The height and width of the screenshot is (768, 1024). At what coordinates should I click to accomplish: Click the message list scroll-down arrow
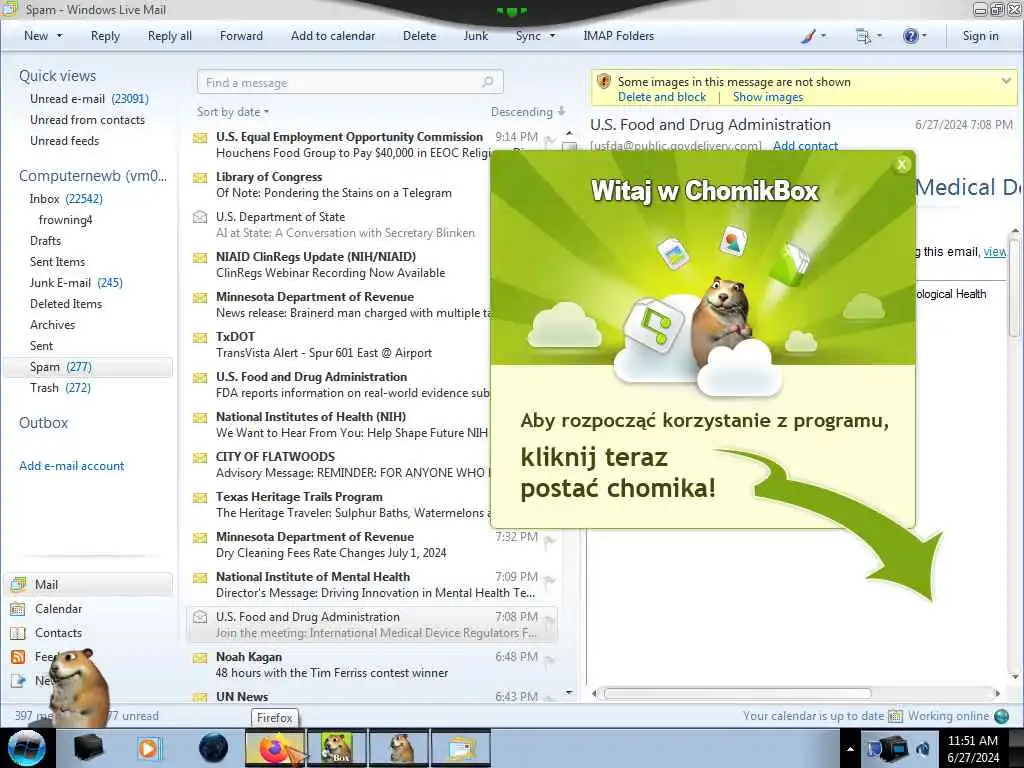569,692
